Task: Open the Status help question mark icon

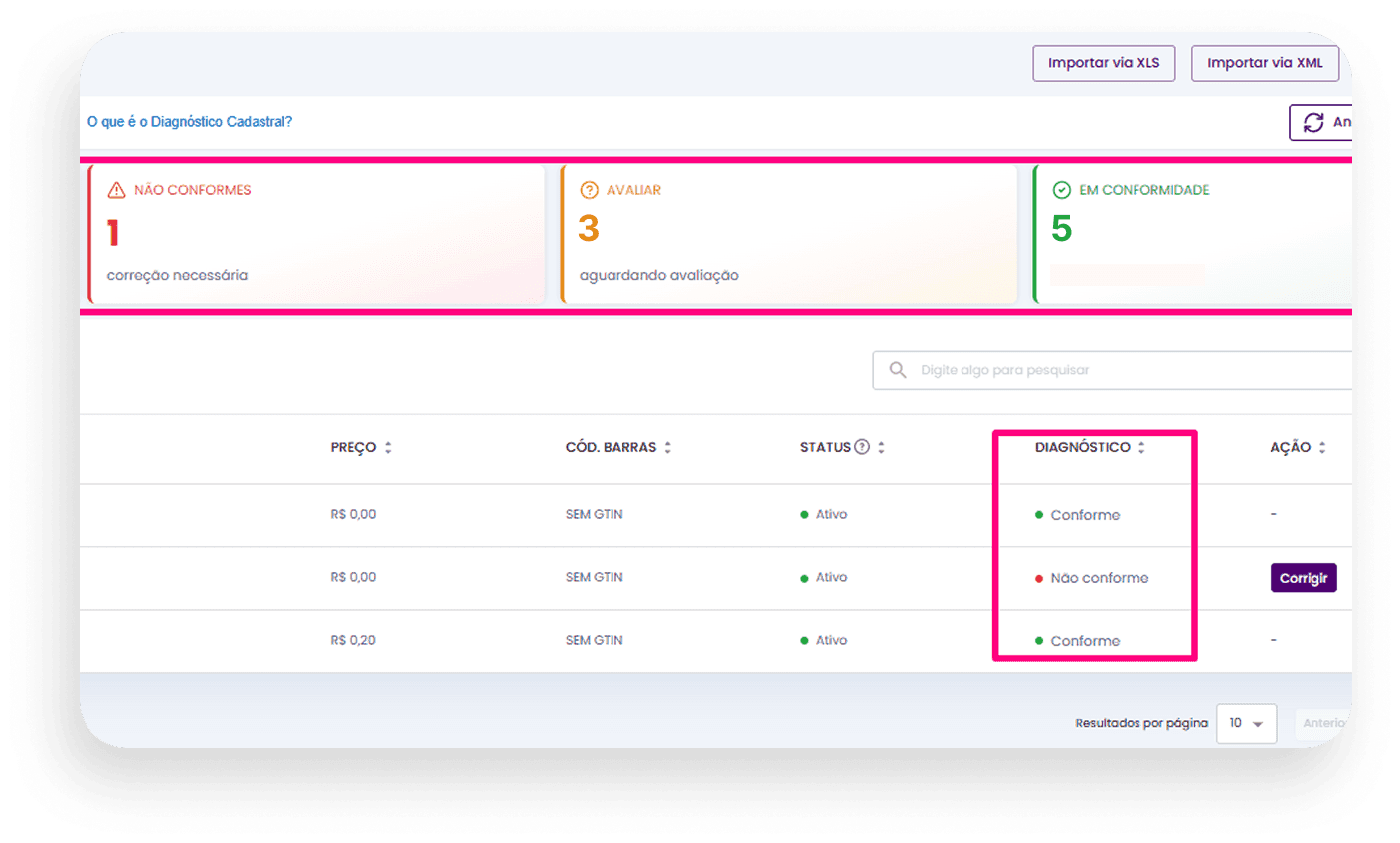Action: coord(862,447)
